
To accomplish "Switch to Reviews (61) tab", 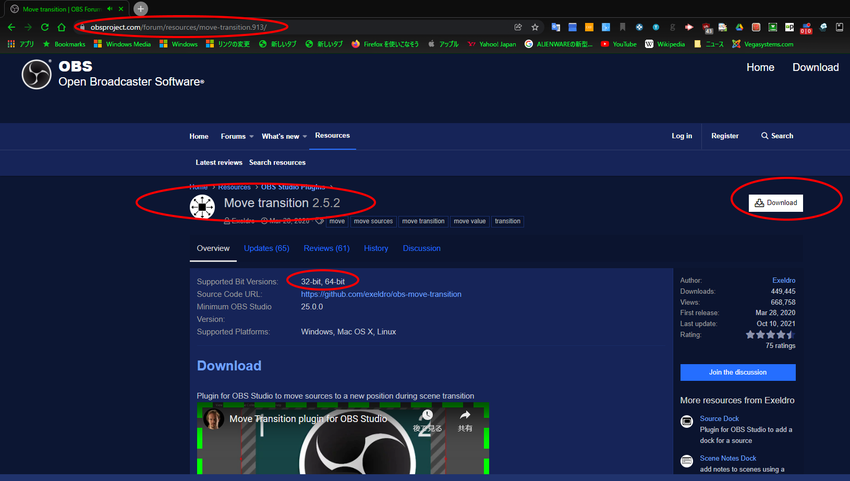I will [x=326, y=248].
